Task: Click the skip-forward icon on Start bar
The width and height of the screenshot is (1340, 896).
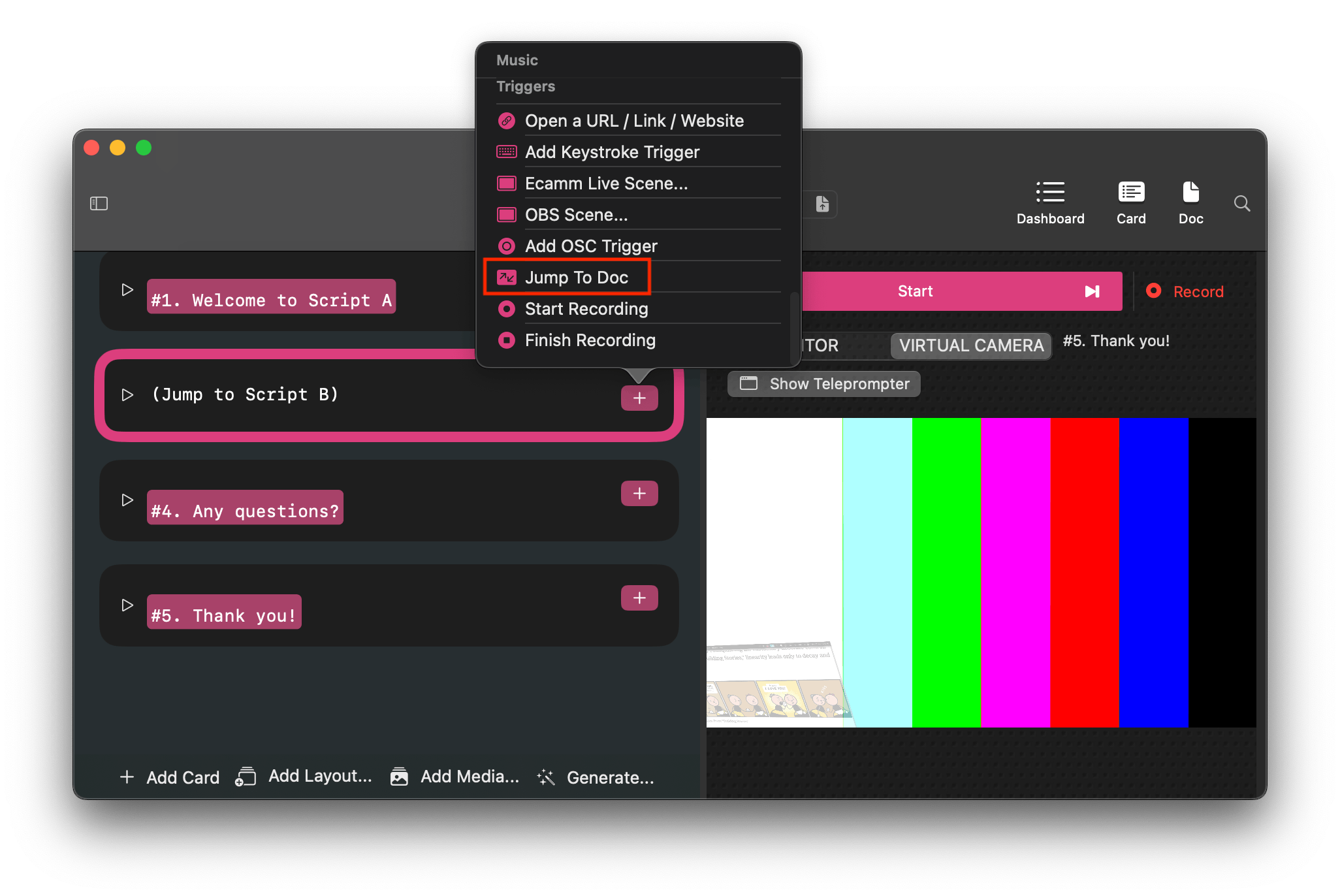Action: [x=1092, y=291]
